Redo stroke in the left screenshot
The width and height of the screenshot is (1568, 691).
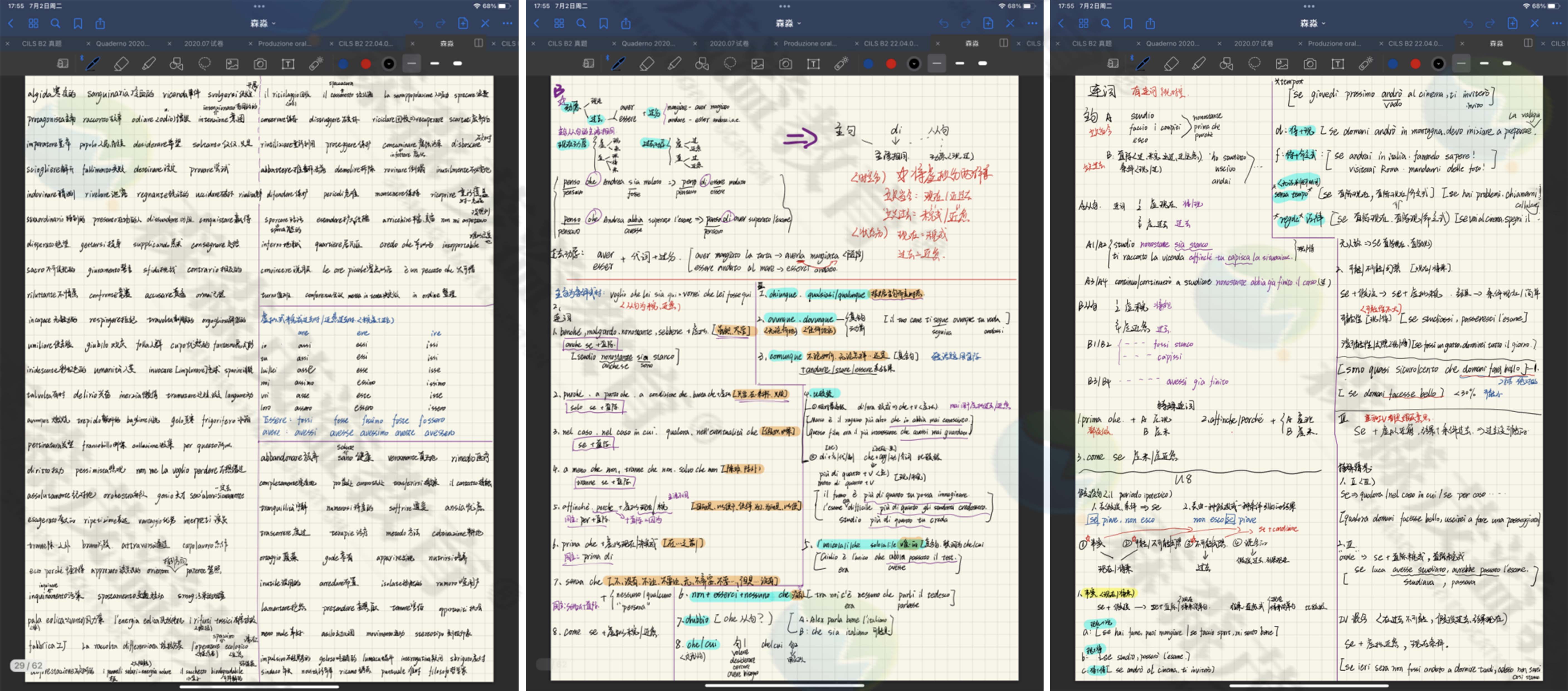point(441,24)
